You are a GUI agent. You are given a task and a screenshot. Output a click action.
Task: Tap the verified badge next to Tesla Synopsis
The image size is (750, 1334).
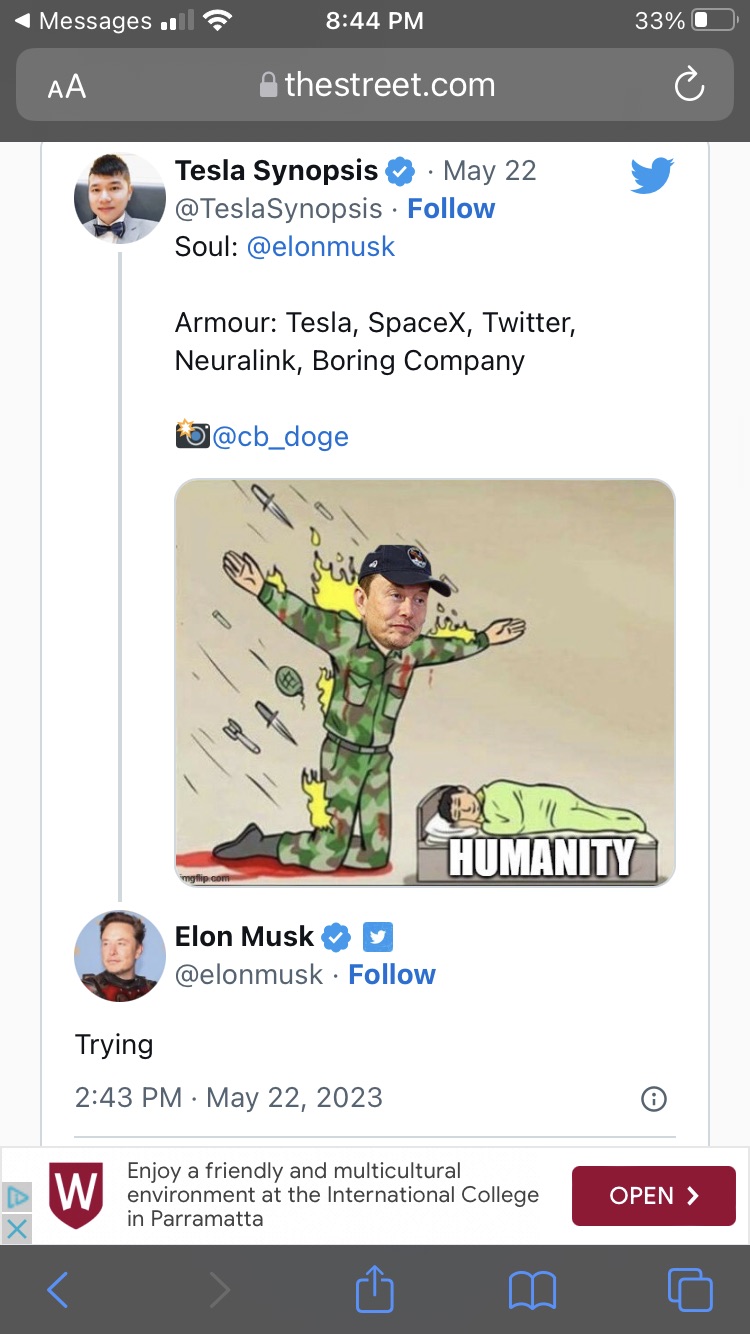point(399,171)
